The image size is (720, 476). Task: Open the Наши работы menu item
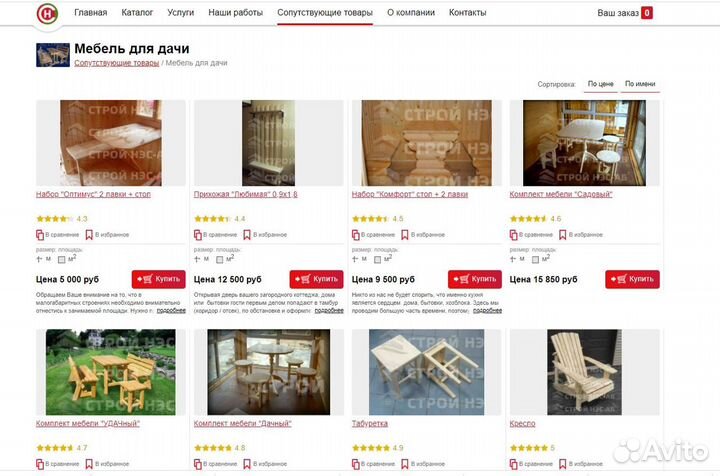coord(236,13)
